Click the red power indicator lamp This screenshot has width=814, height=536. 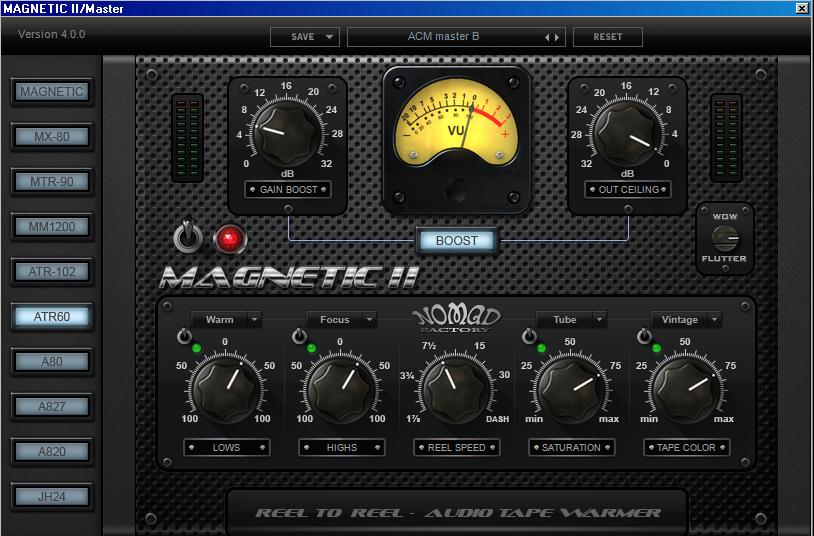tap(230, 239)
